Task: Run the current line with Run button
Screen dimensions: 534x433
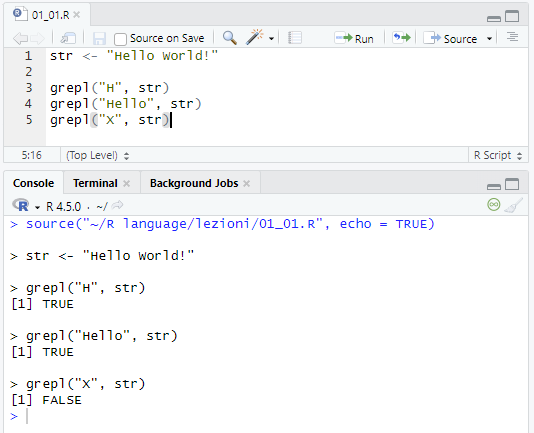Action: coord(354,38)
